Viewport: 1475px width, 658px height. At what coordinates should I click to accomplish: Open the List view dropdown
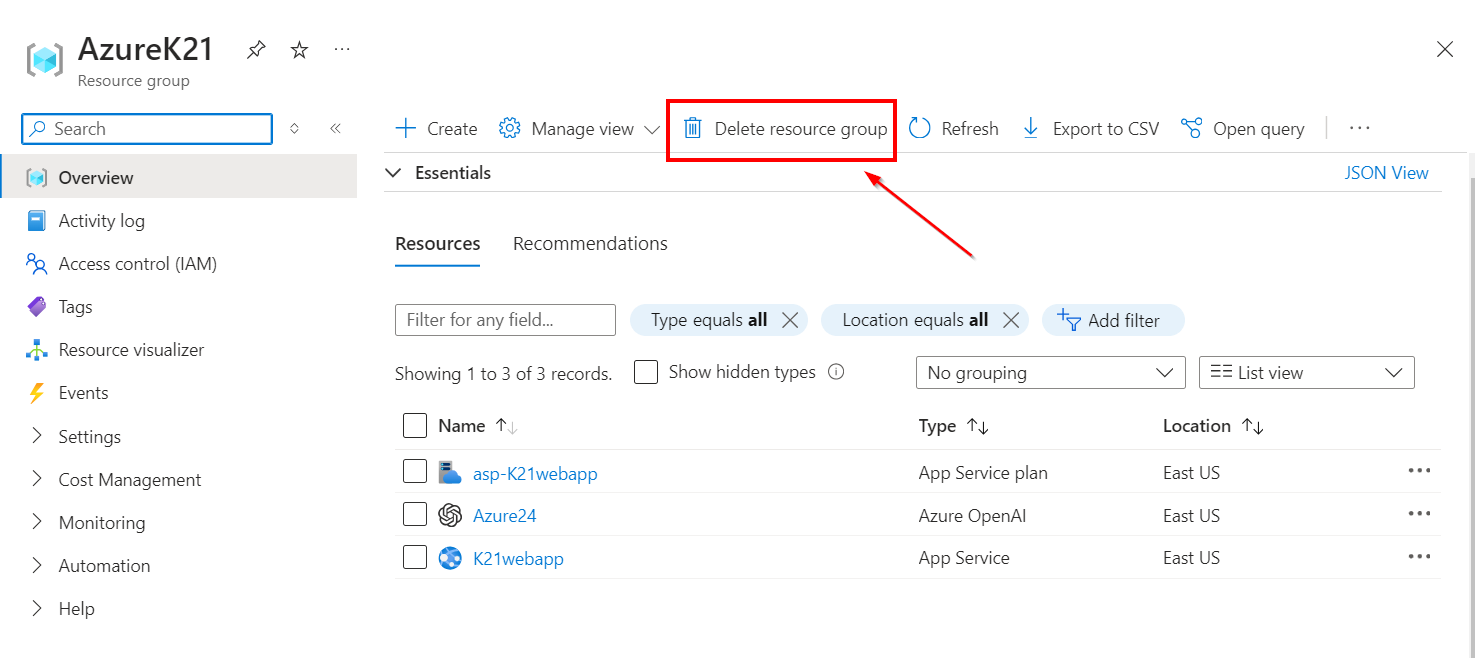1306,373
